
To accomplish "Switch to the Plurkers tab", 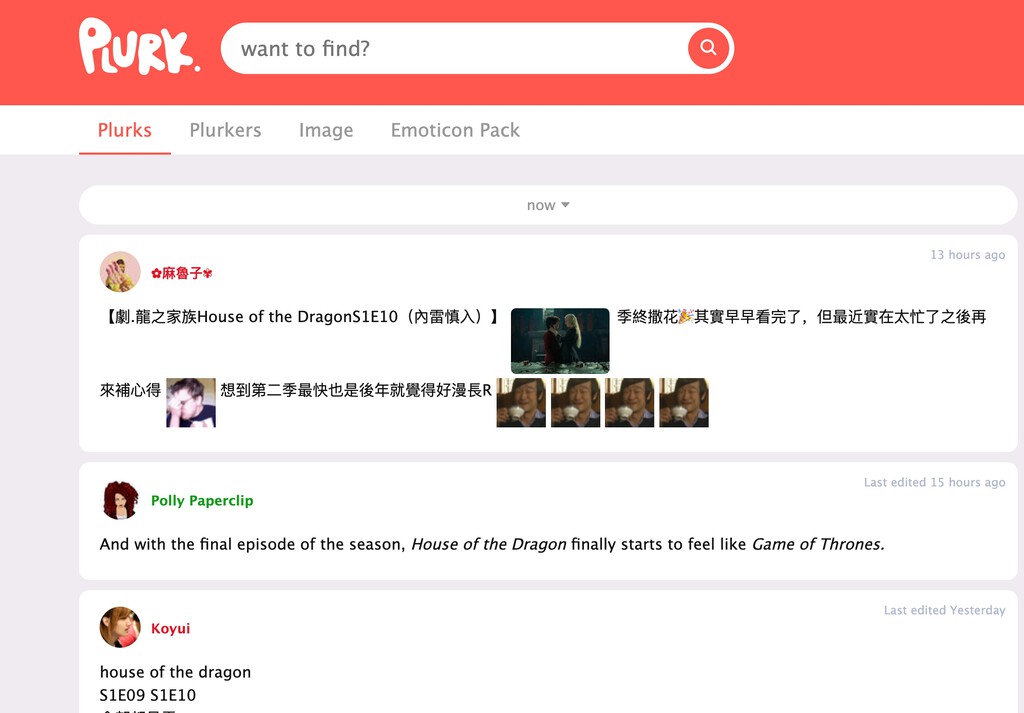I will tap(225, 130).
